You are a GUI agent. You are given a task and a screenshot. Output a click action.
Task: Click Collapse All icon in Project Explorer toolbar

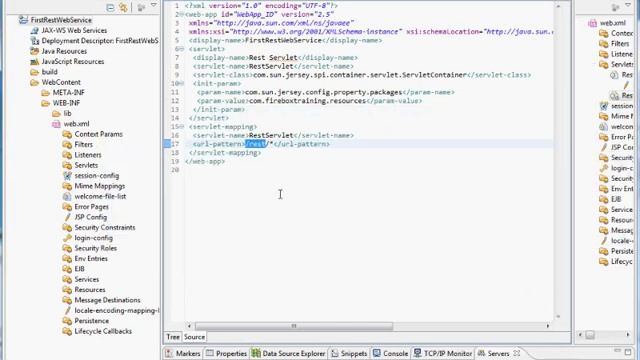tap(110, 7)
